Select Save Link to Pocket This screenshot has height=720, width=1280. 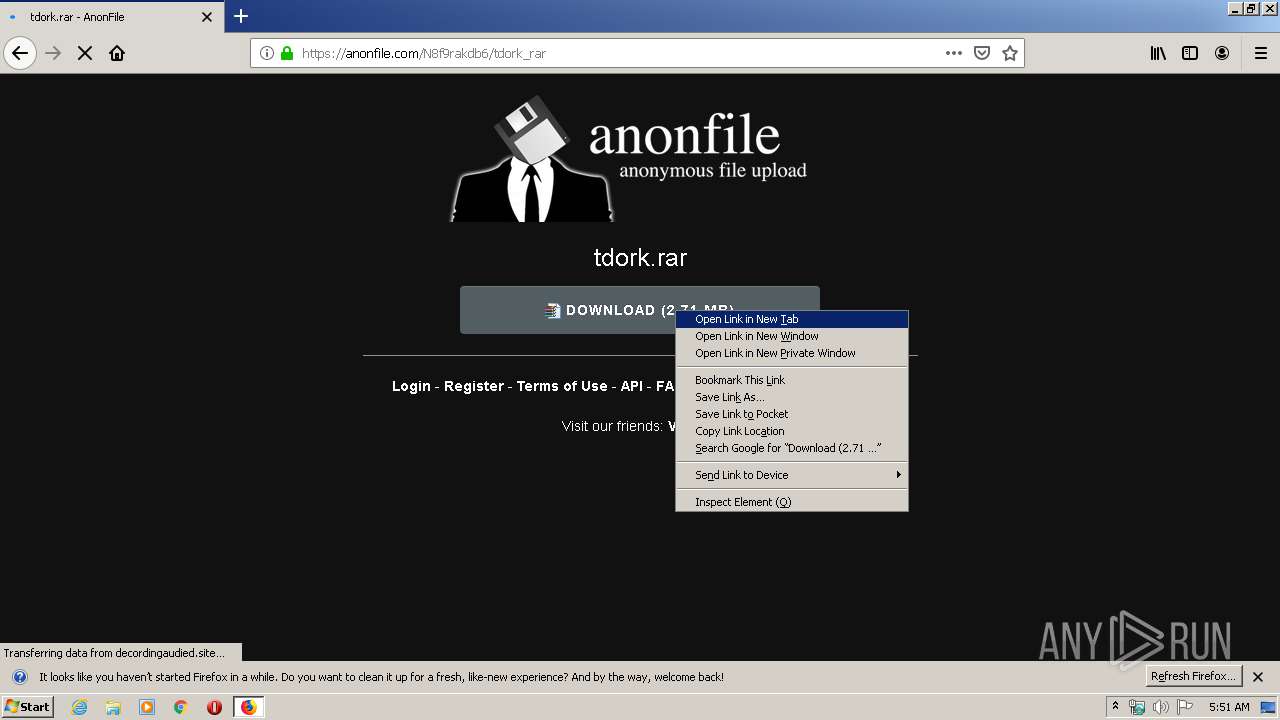click(792, 414)
